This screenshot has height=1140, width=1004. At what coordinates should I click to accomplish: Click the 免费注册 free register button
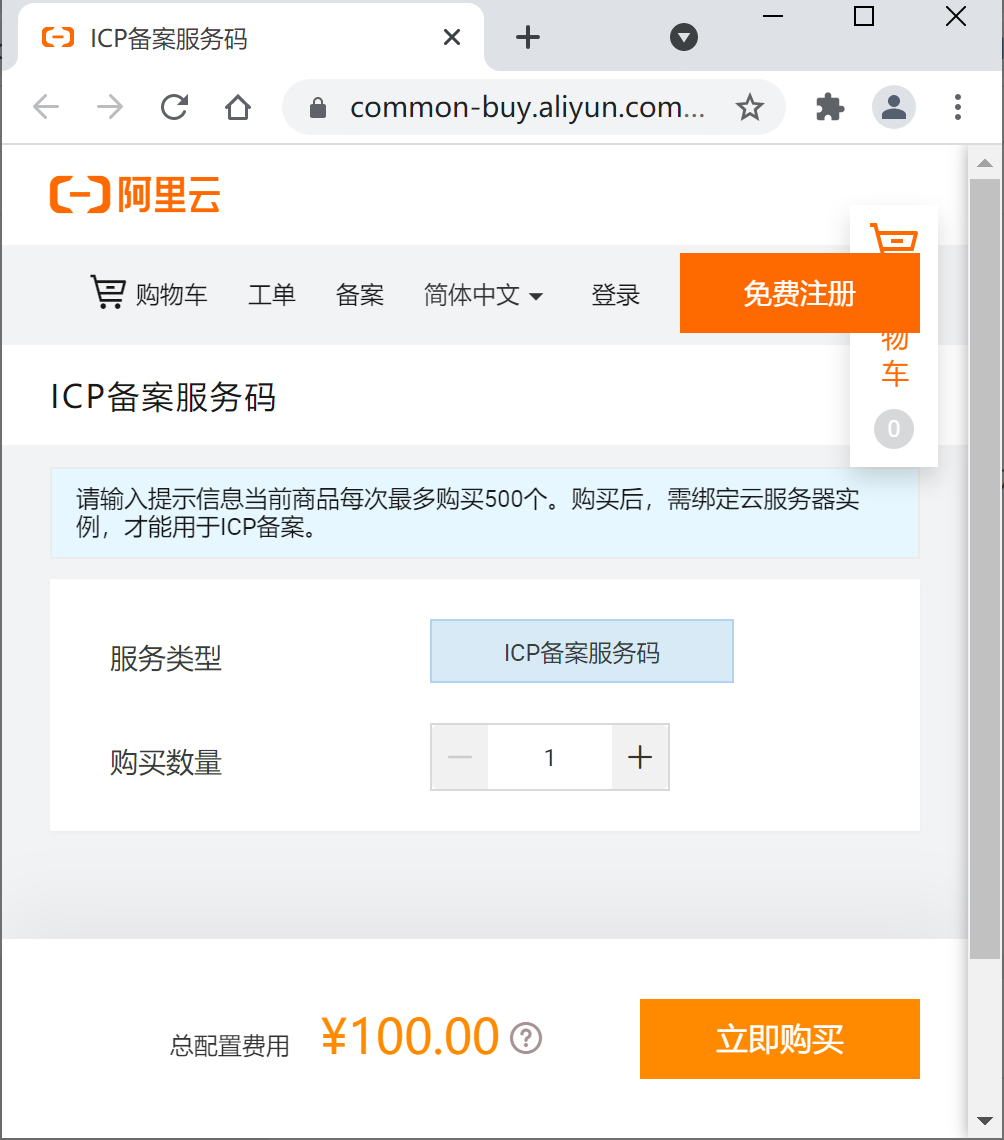800,293
